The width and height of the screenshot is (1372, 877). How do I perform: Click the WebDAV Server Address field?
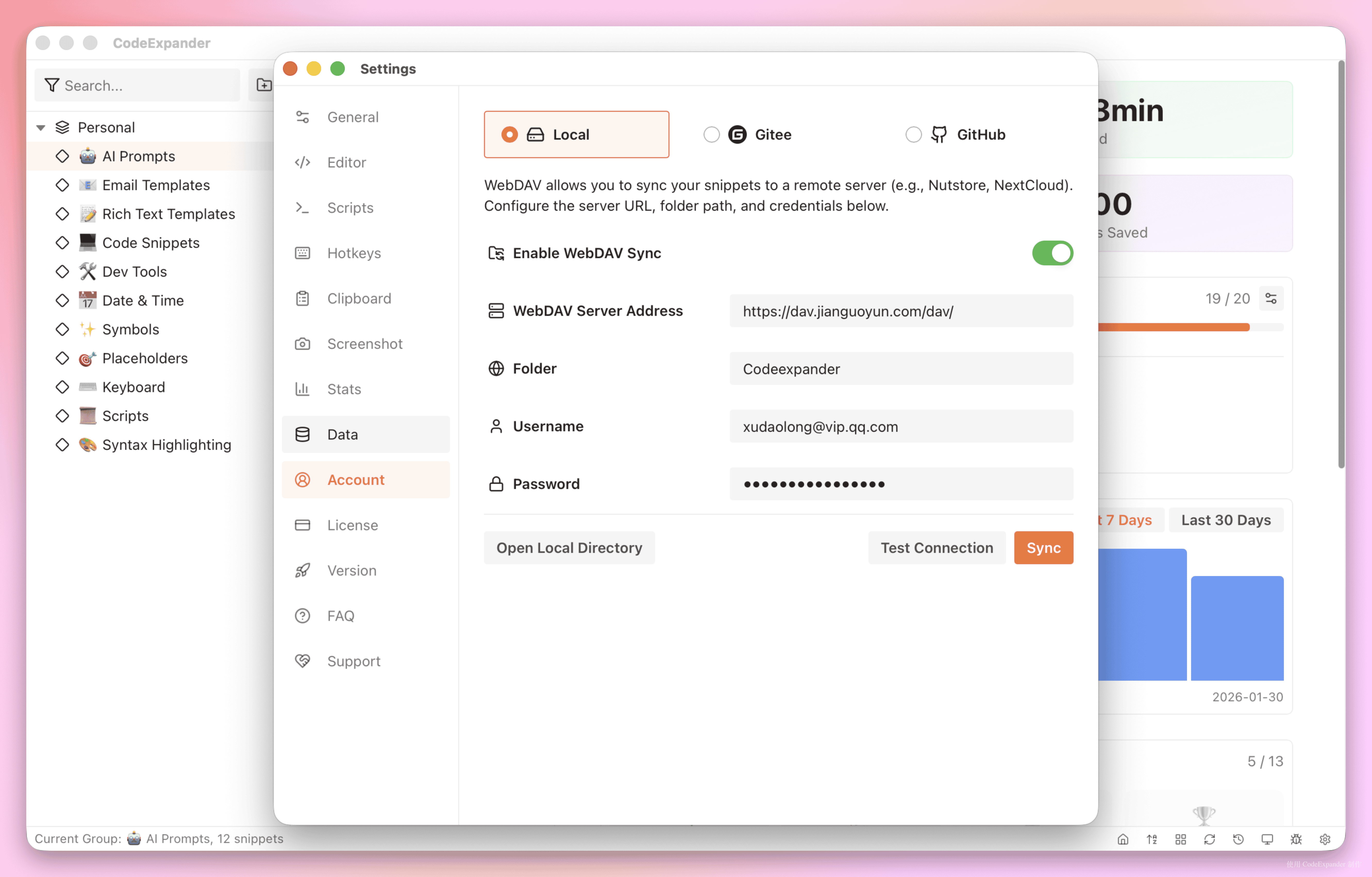[x=901, y=311]
